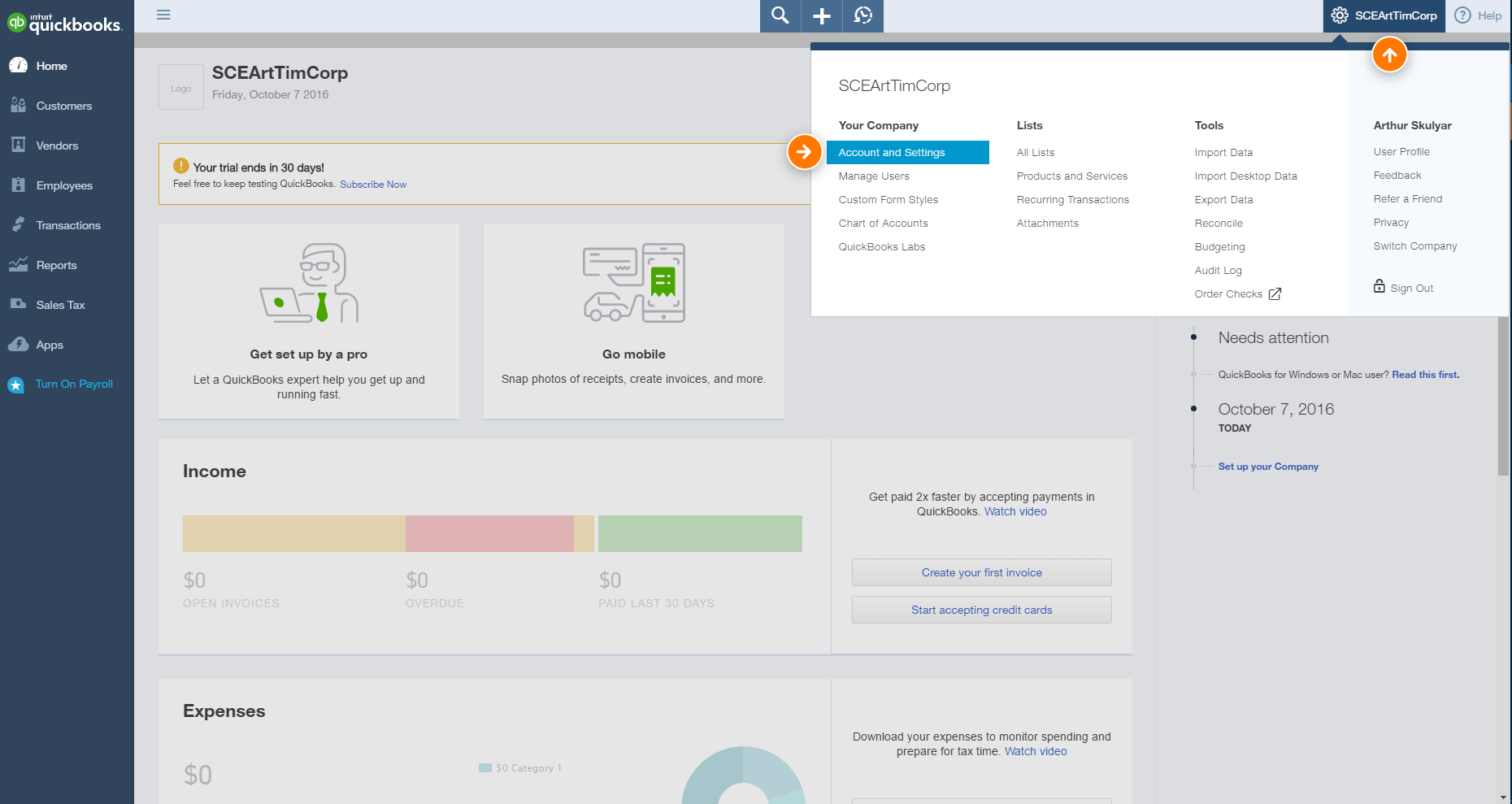Screen dimensions: 1512x804
Task: Click Watch video link in Income section
Action: [1015, 511]
